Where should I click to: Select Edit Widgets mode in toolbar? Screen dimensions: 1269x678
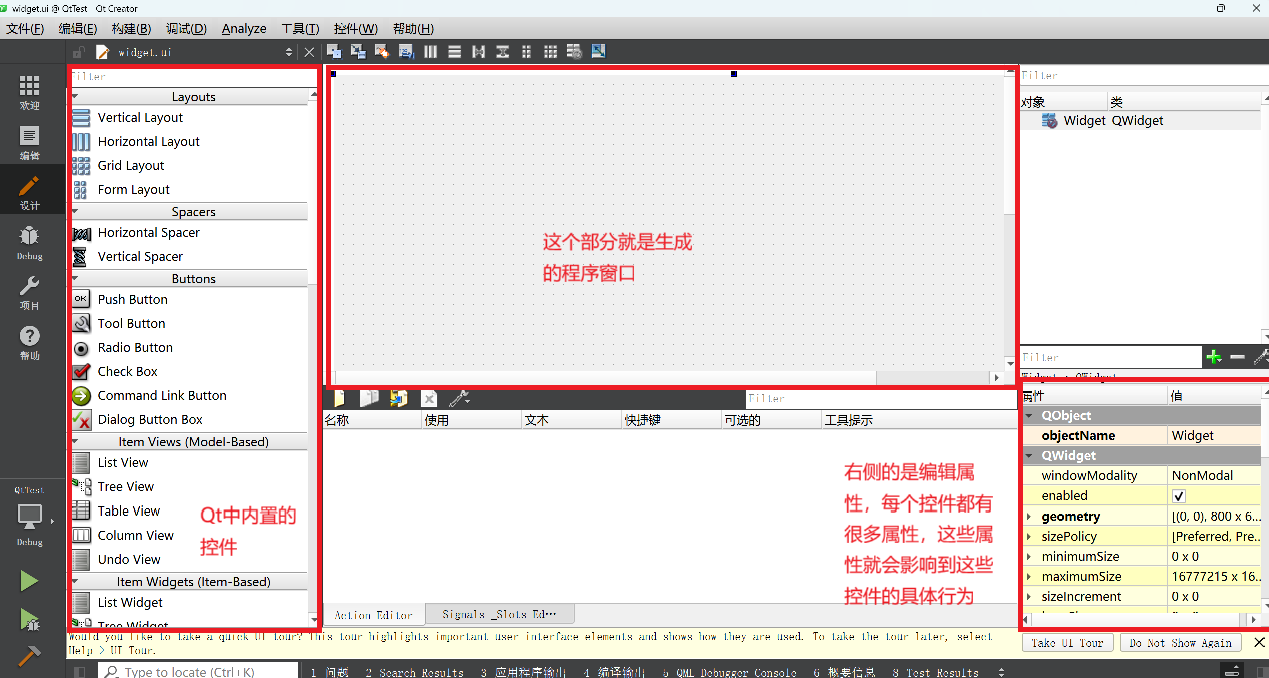click(x=333, y=51)
